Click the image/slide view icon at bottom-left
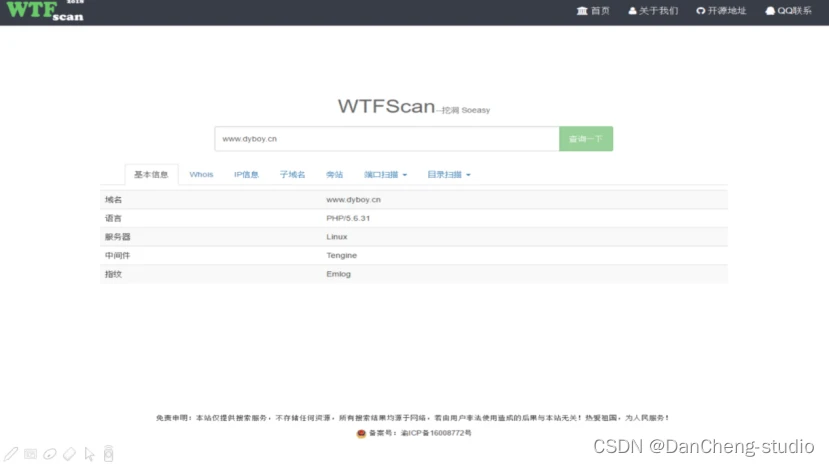The height and width of the screenshot is (466, 829). pyautogui.click(x=30, y=454)
